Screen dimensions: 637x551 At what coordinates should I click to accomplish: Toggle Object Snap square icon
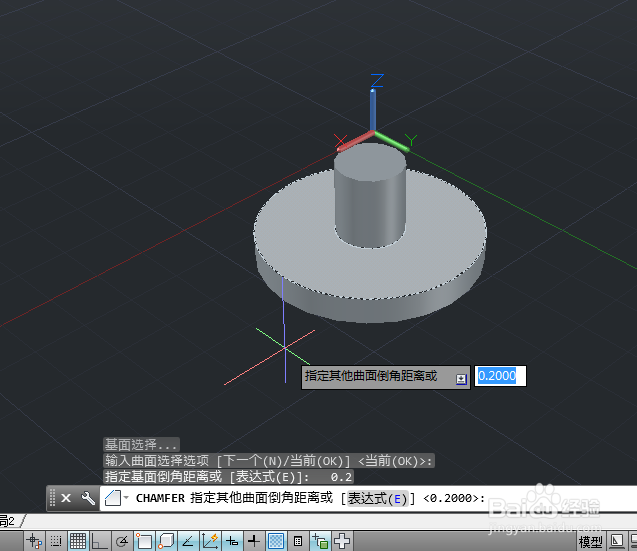point(143,541)
